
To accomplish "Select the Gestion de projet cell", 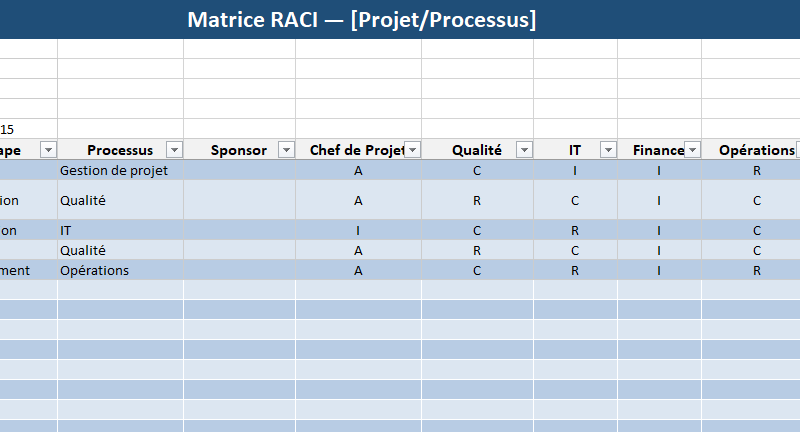I will (x=114, y=170).
